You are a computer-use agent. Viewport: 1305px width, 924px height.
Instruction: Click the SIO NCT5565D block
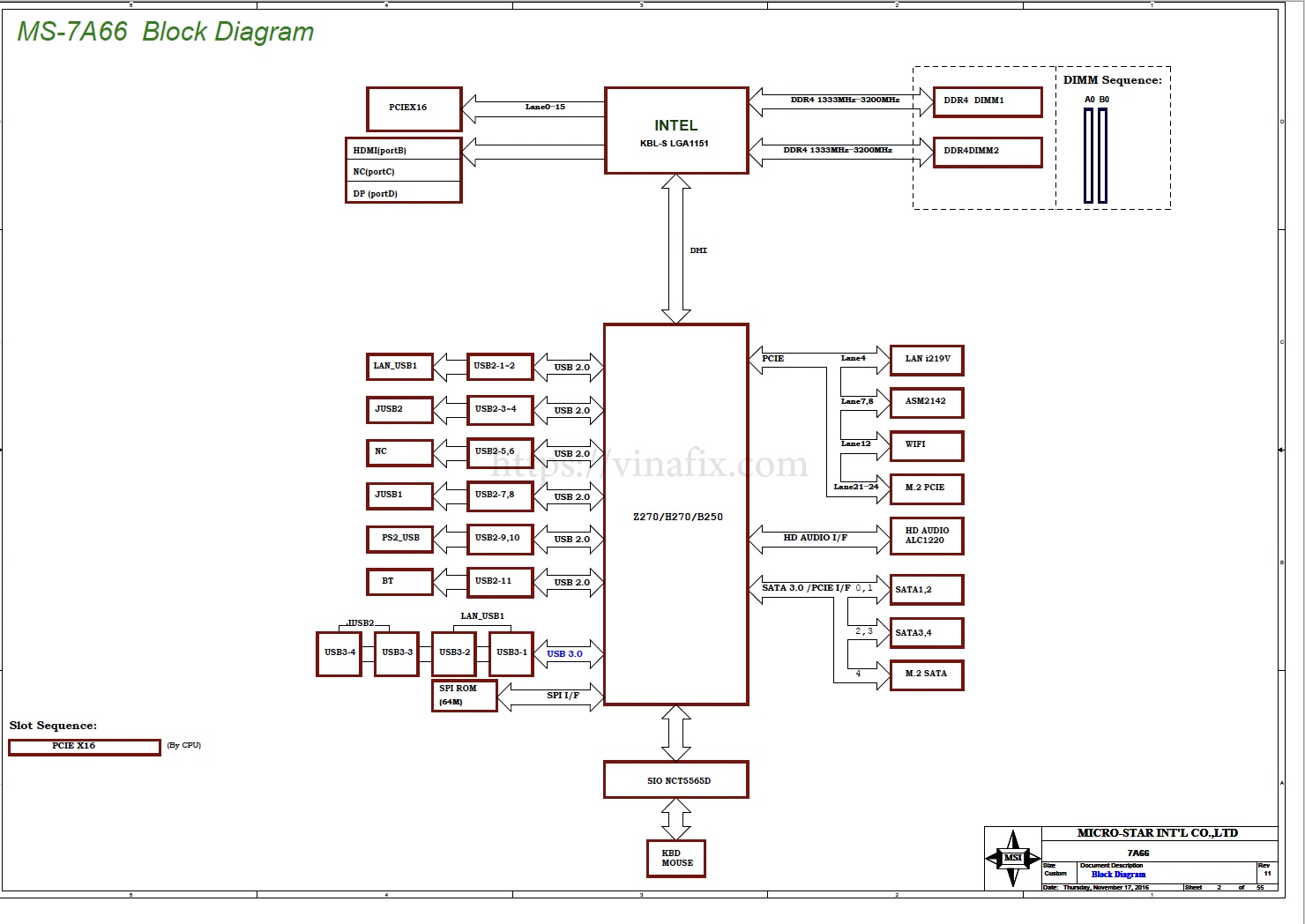pos(676,780)
